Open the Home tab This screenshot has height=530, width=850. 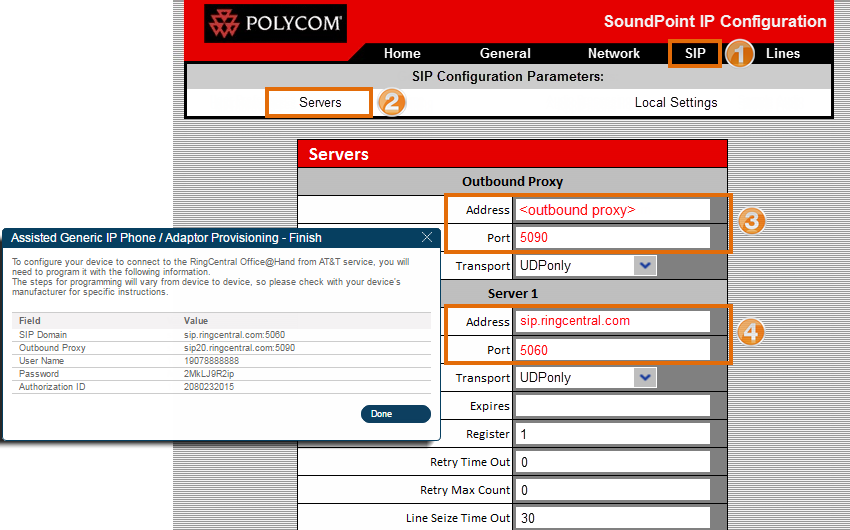tap(402, 53)
